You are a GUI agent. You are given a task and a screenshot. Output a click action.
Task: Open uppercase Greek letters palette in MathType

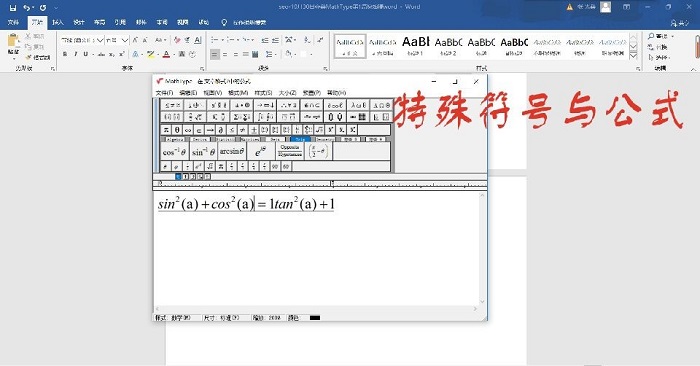pyautogui.click(x=381, y=105)
